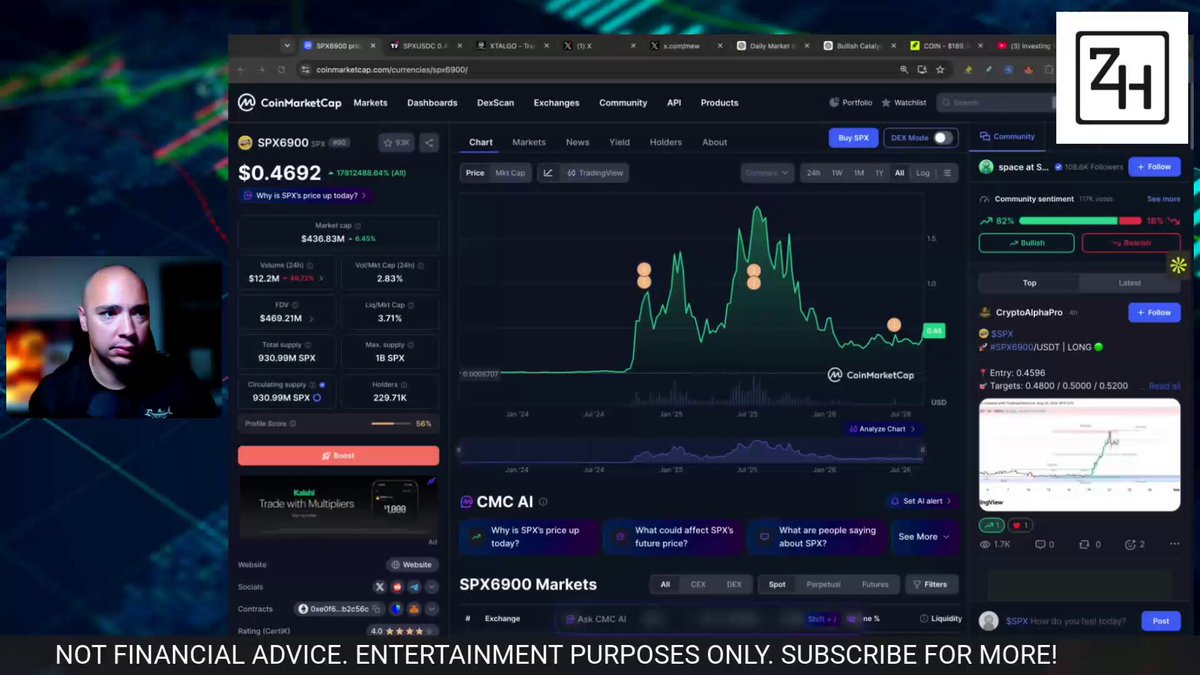Open the X social link for SPX

click(x=380, y=587)
